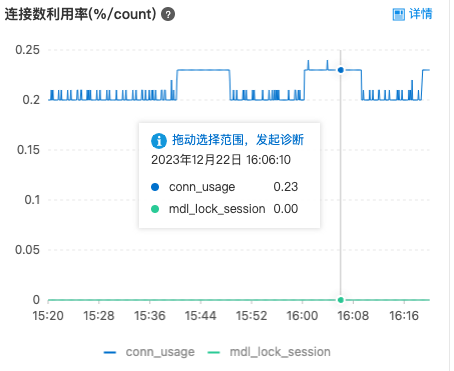454x371 pixels.
Task: Click the mdl_lock_session value 0.00 in tooltip
Action: point(286,209)
